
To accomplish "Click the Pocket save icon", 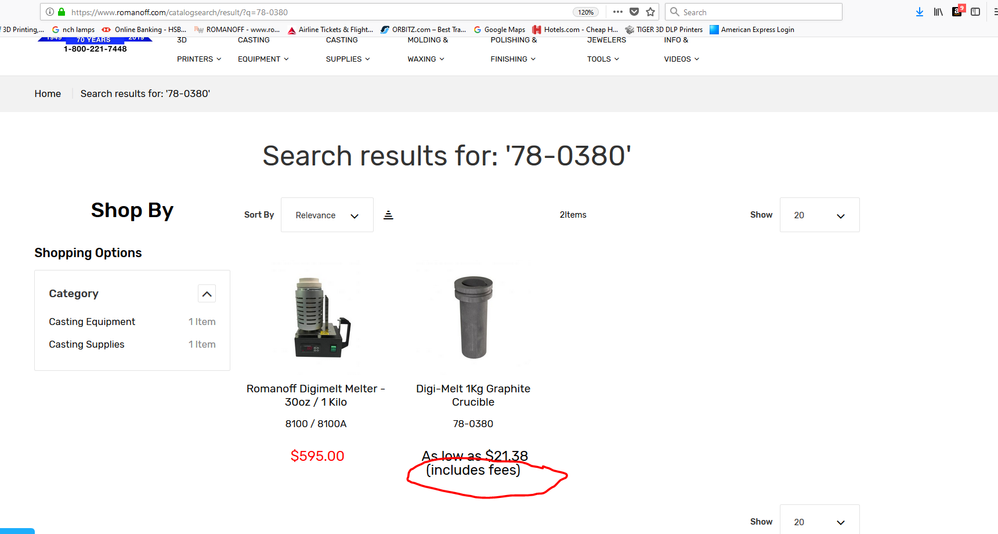I will point(634,12).
